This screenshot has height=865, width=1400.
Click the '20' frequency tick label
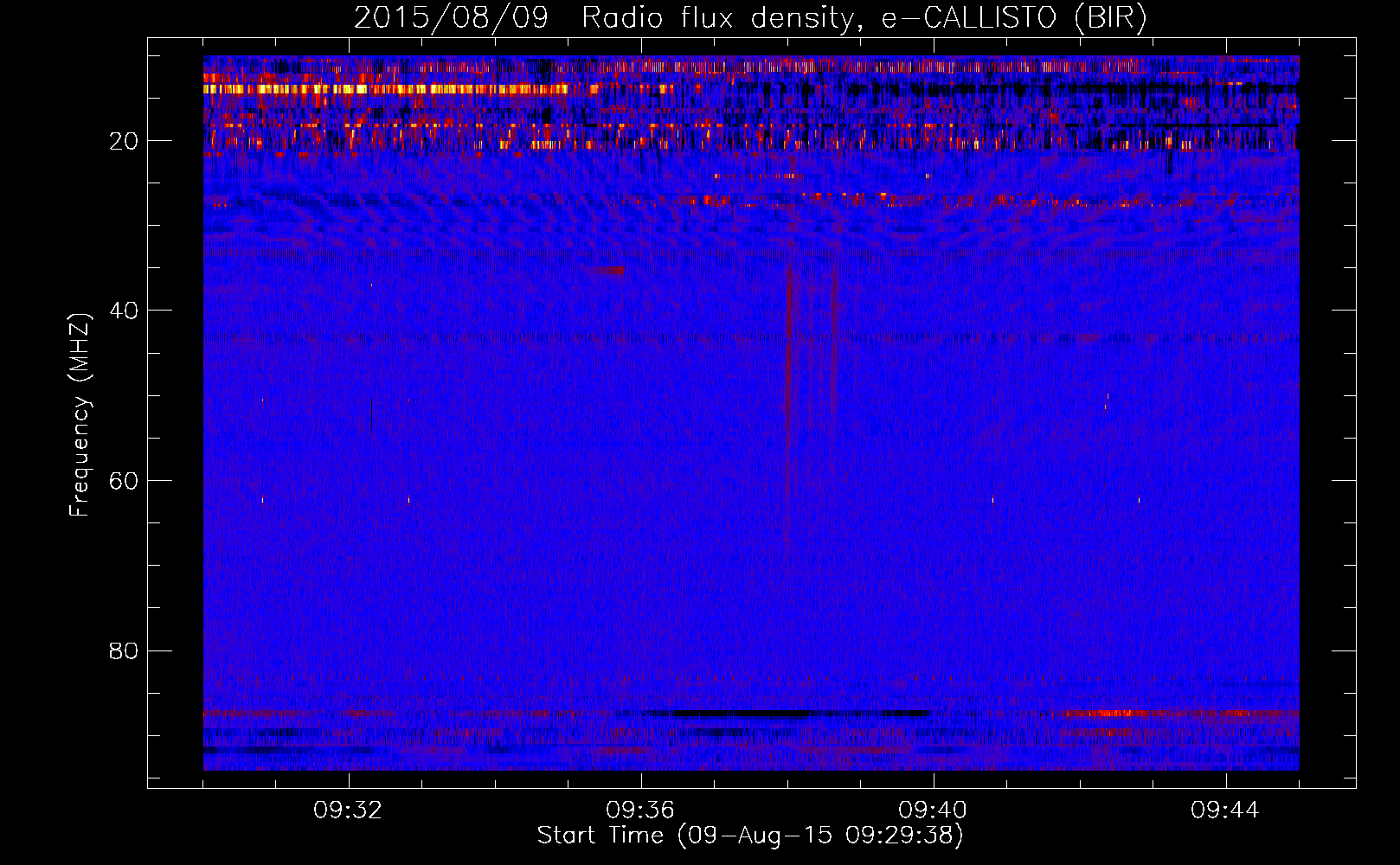point(124,141)
